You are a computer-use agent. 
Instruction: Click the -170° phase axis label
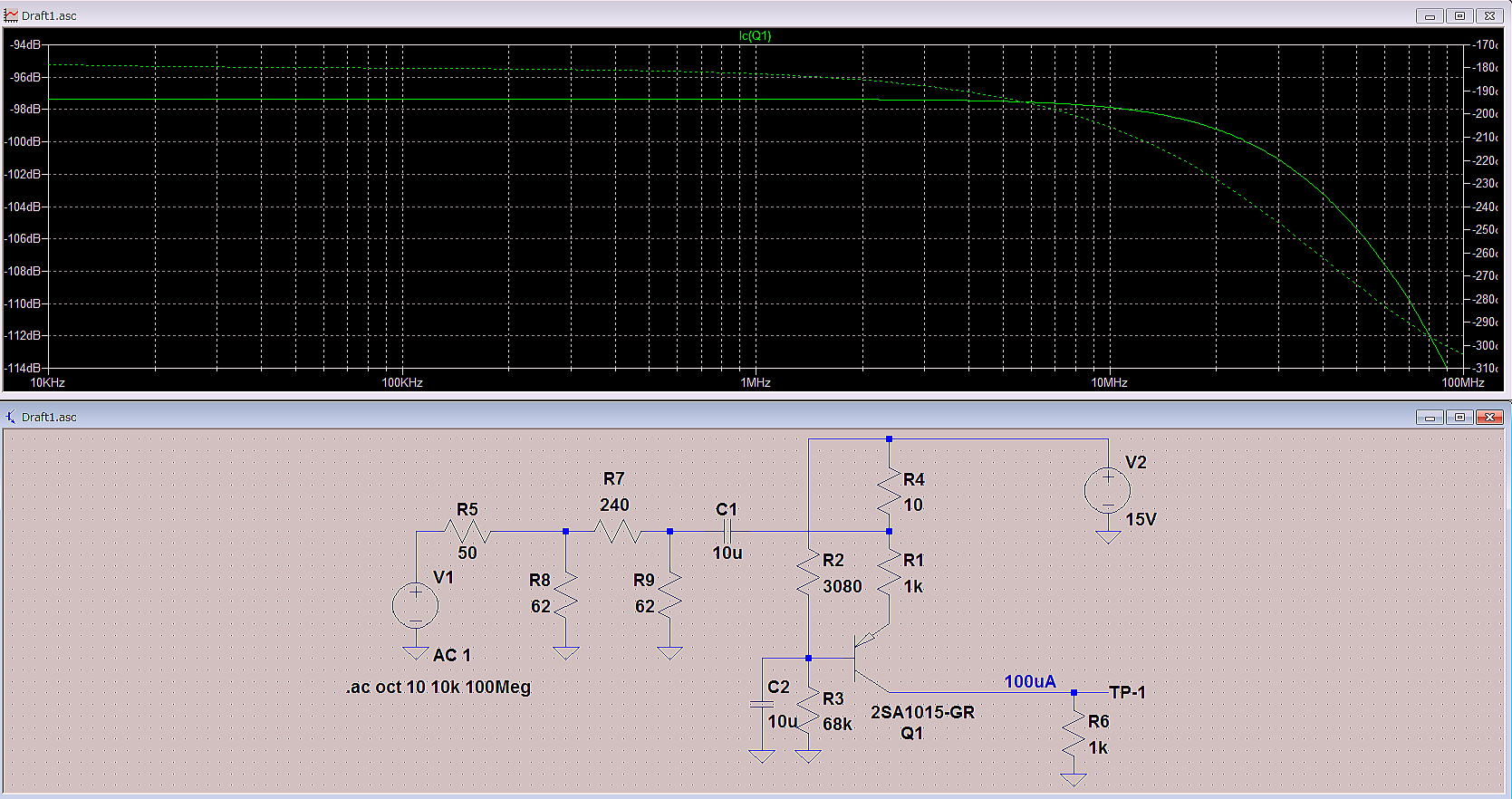pos(1484,44)
